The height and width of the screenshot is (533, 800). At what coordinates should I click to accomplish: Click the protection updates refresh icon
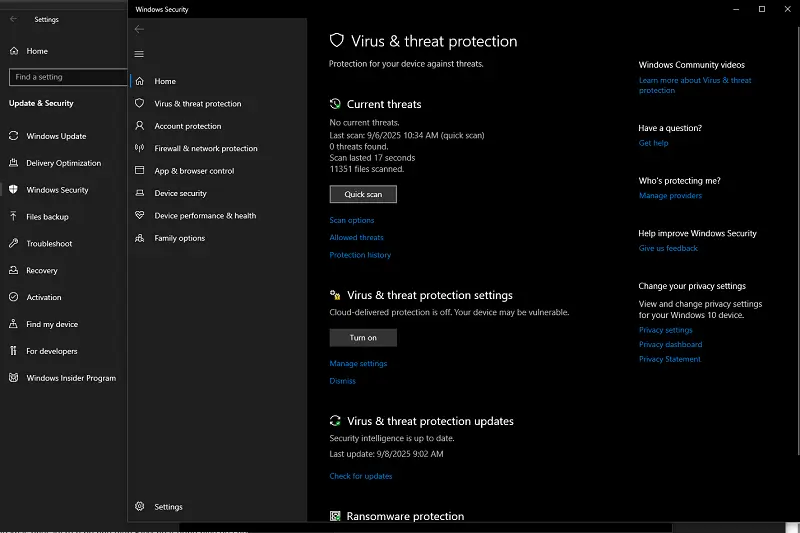(x=335, y=421)
